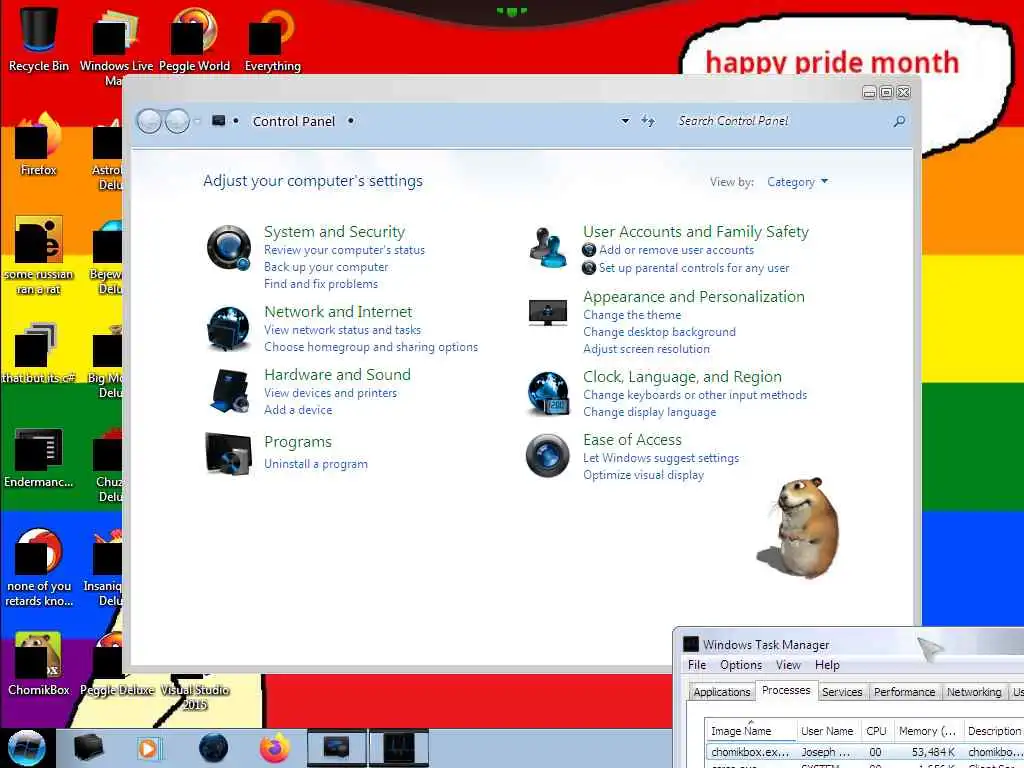Sort by Image Name column in Task Manager
This screenshot has width=1024, height=768.
[750, 731]
